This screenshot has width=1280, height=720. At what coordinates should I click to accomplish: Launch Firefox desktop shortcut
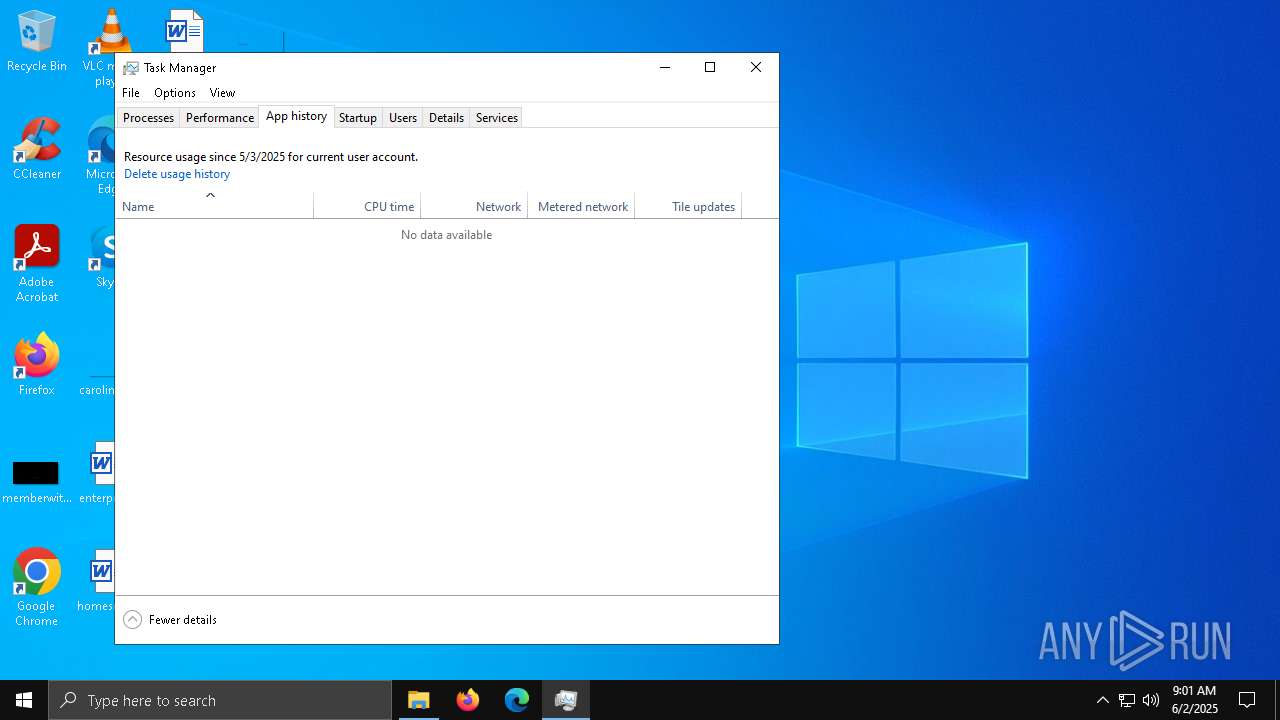(37, 365)
